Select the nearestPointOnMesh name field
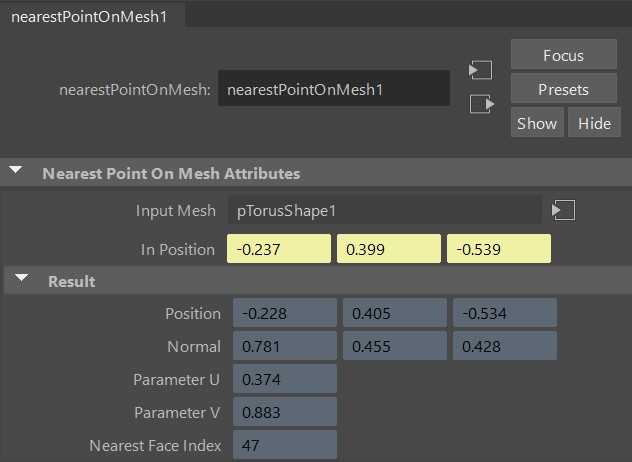The width and height of the screenshot is (632, 462). pos(334,89)
